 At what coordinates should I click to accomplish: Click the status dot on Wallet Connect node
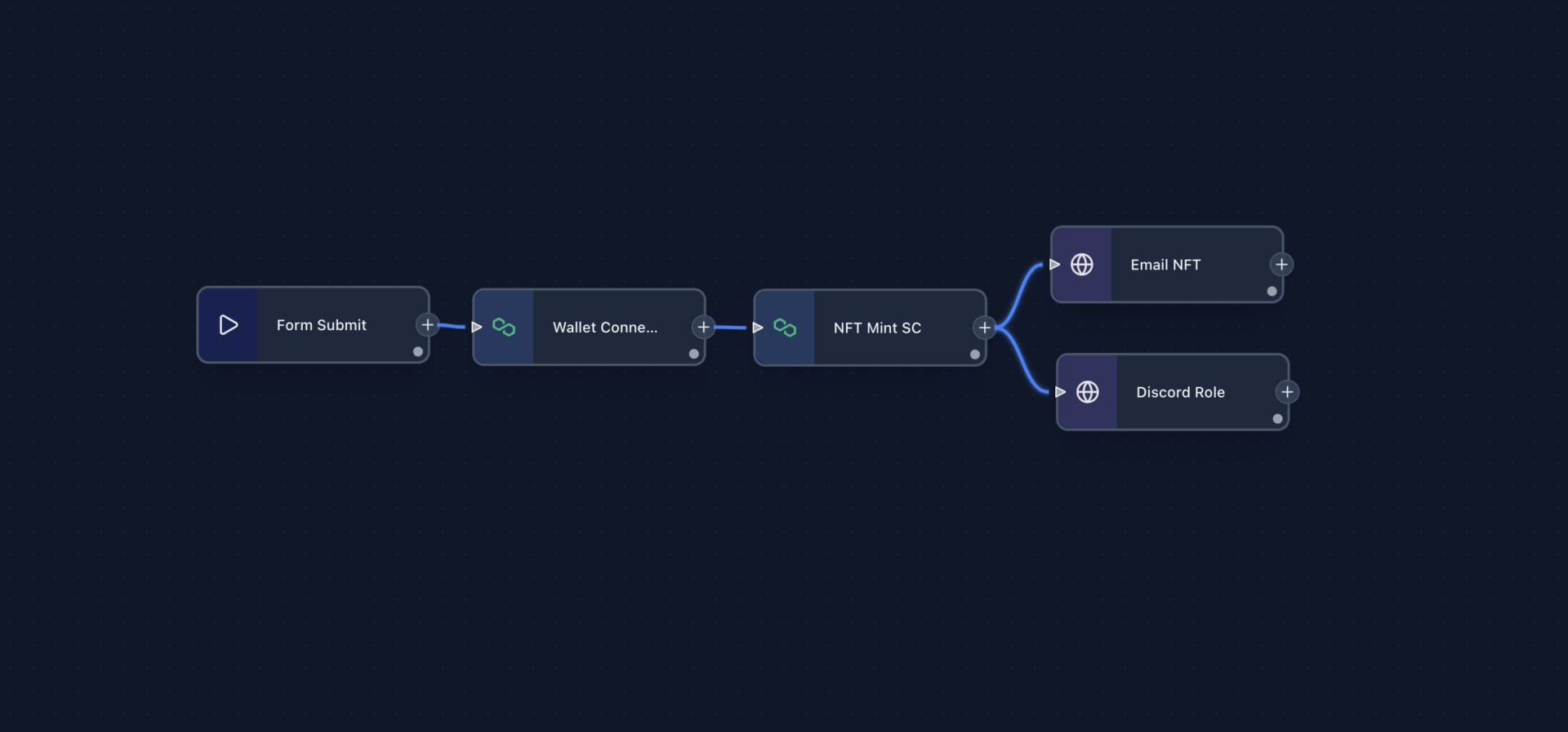(x=694, y=355)
